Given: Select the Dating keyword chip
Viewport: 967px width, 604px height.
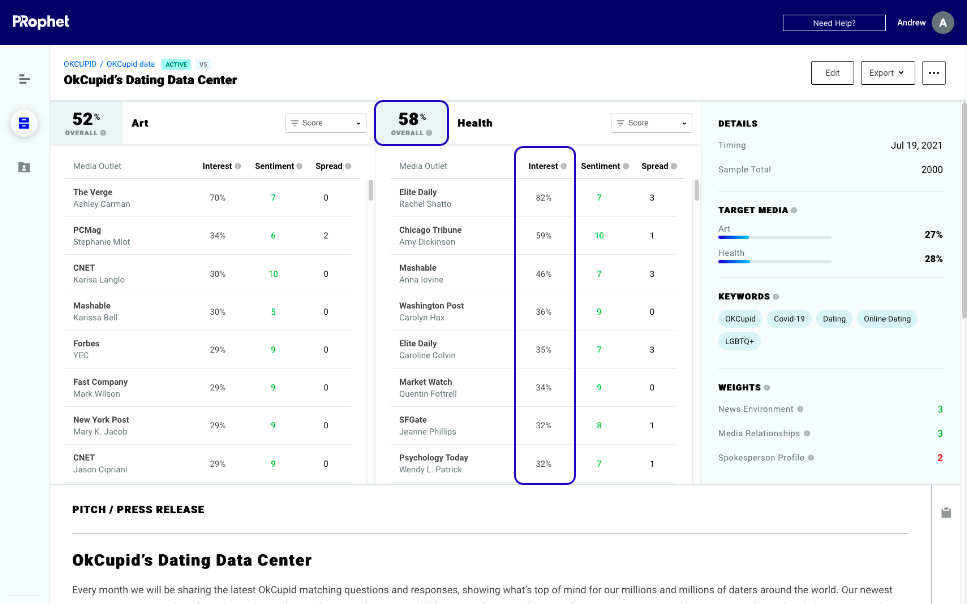Looking at the screenshot, I should point(834,319).
